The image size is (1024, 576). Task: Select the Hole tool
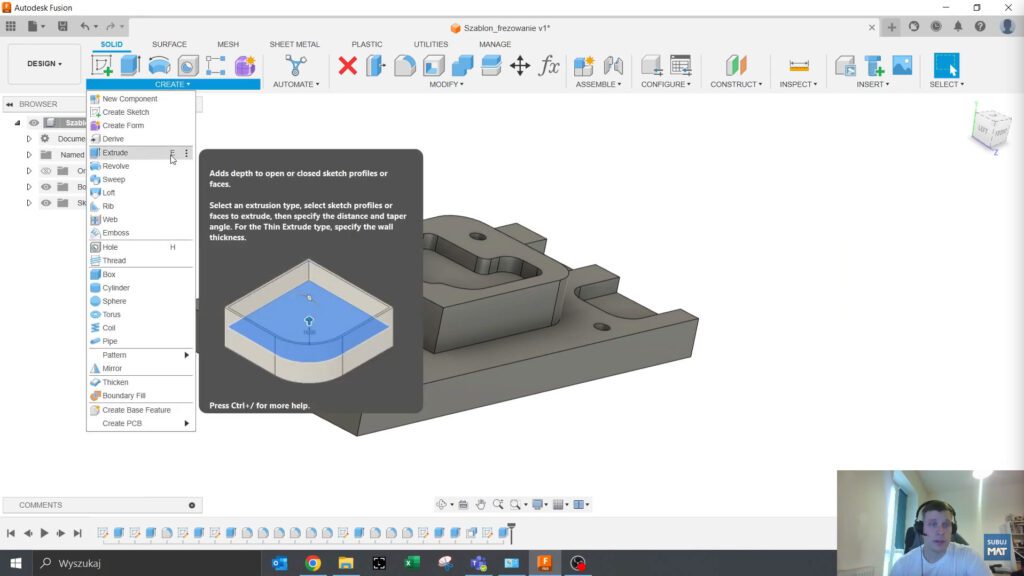click(109, 246)
